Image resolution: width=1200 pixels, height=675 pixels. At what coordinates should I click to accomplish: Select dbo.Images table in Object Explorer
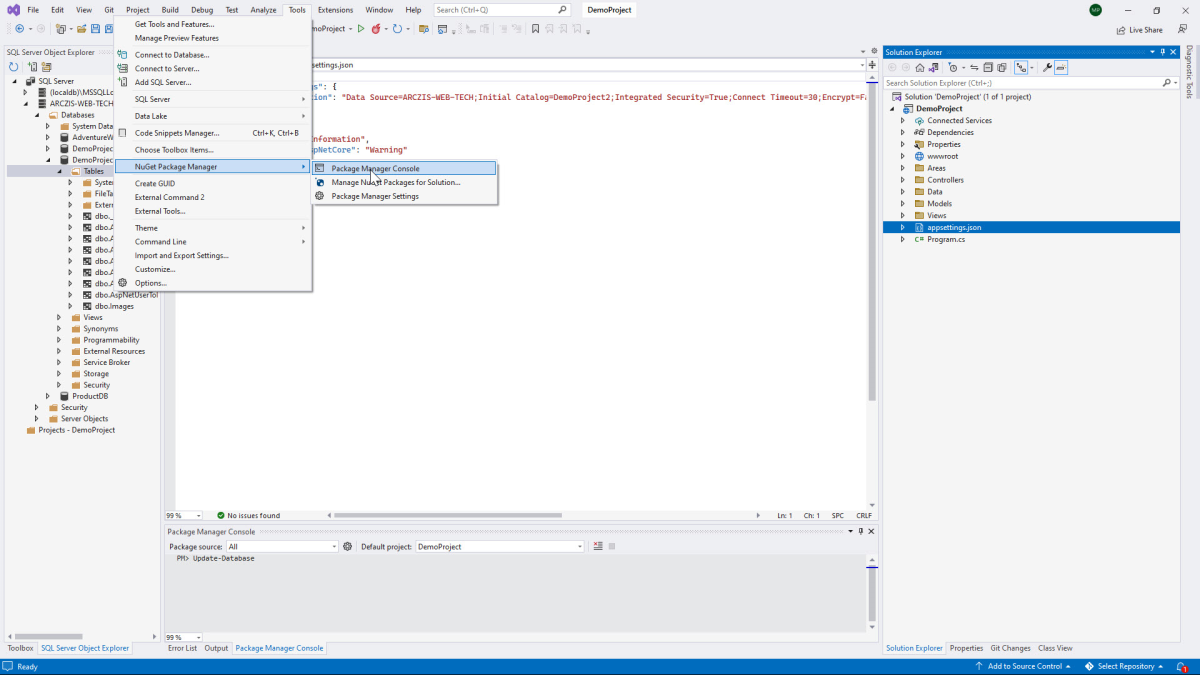point(114,306)
